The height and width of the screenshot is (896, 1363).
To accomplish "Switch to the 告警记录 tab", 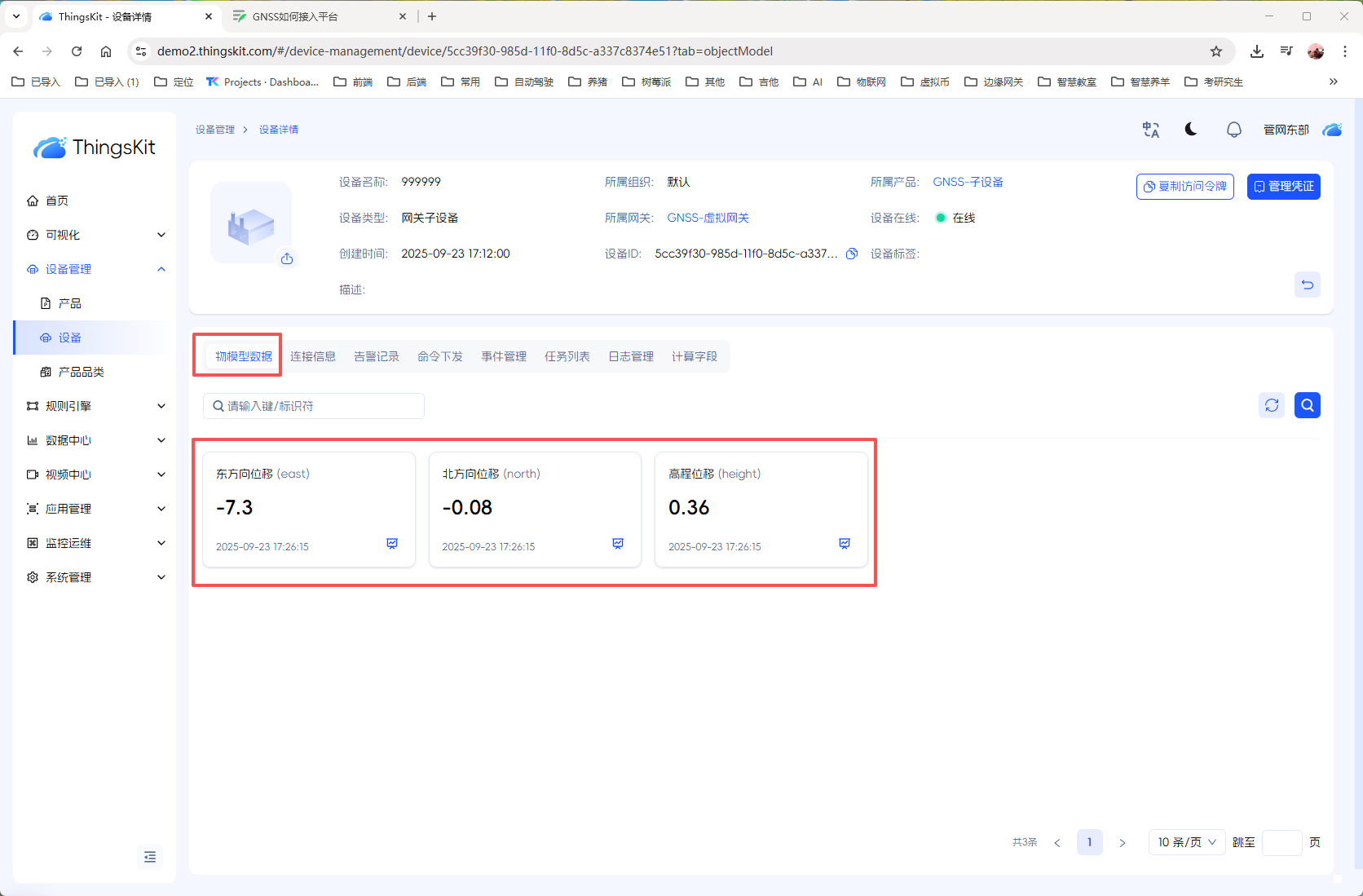I will [x=377, y=356].
